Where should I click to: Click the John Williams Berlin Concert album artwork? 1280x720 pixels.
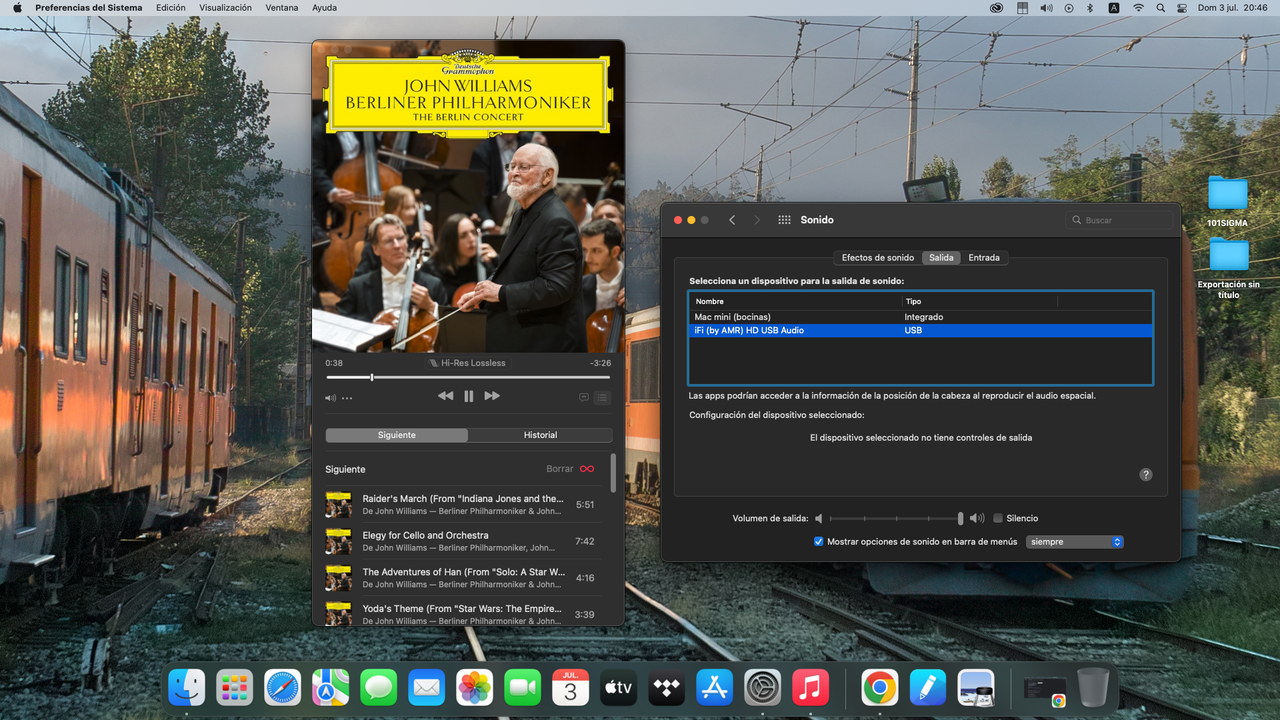pyautogui.click(x=468, y=196)
